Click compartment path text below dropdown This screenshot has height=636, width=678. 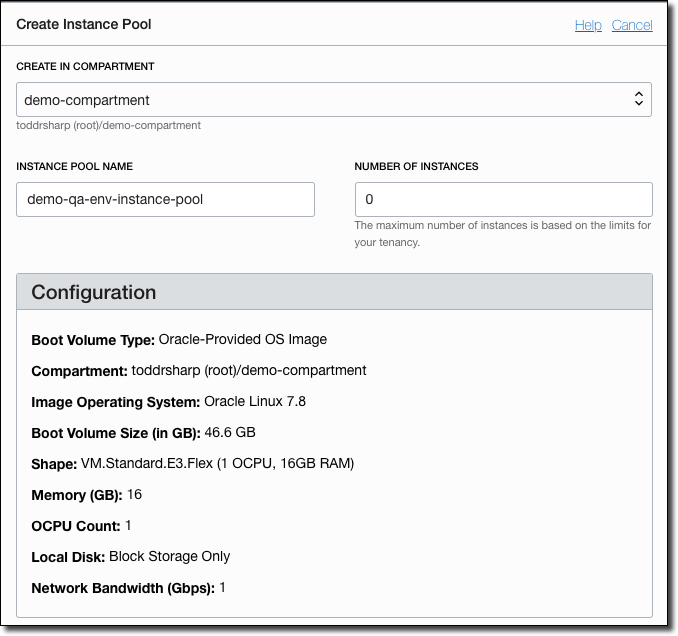[108, 126]
